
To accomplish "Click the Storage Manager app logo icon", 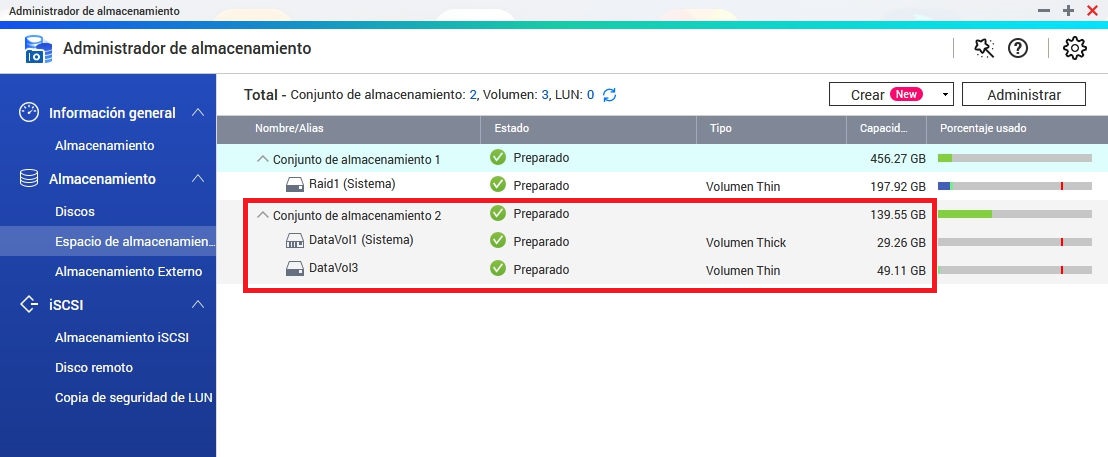I will pos(35,48).
